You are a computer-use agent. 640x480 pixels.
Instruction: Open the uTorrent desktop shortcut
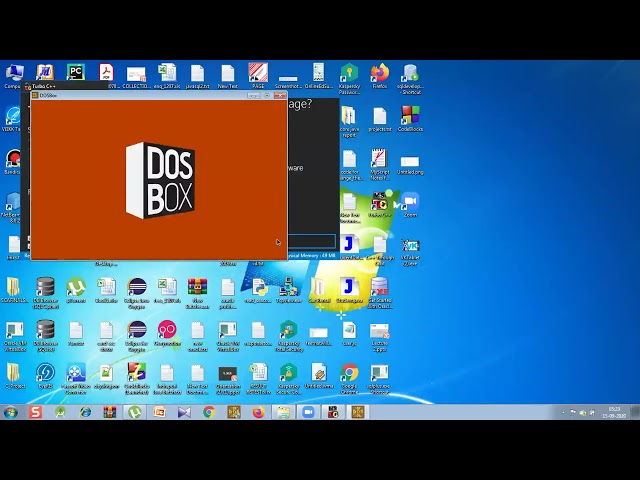pyautogui.click(x=76, y=290)
